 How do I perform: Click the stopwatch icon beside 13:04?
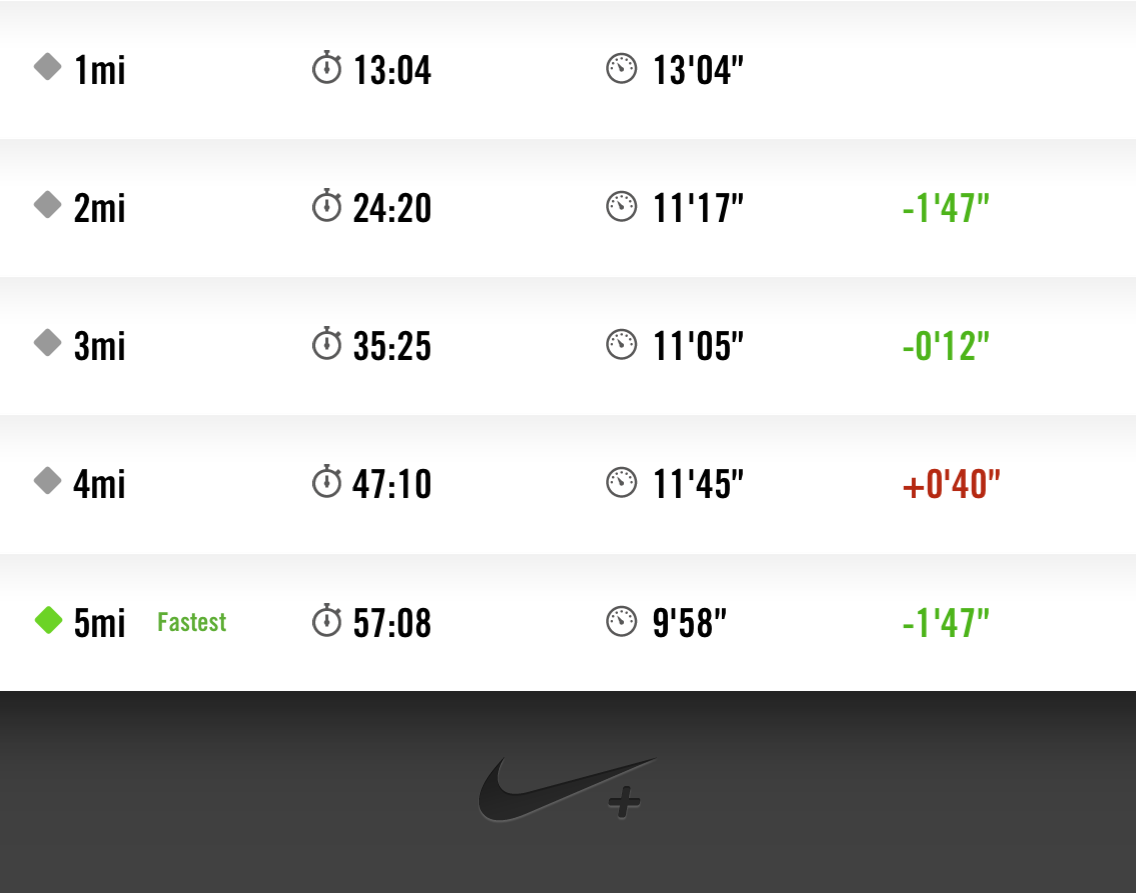coord(327,69)
